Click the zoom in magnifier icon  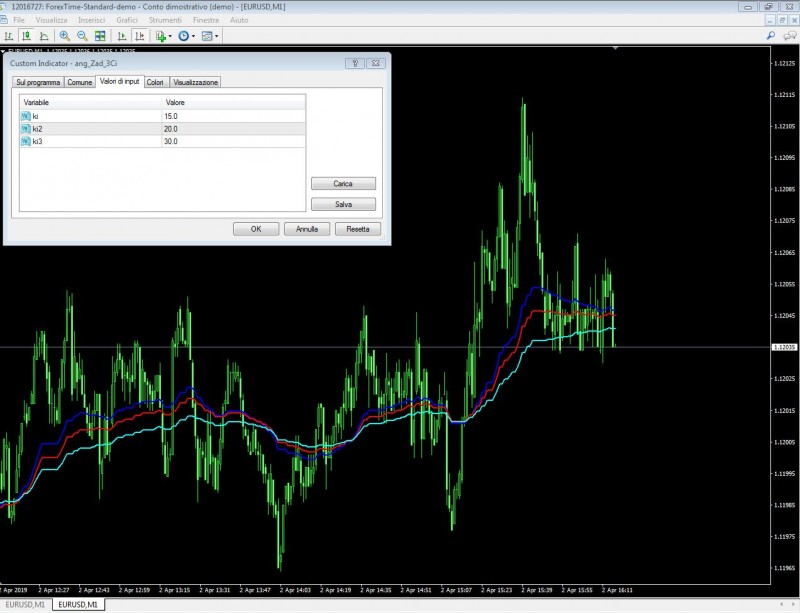coord(65,36)
